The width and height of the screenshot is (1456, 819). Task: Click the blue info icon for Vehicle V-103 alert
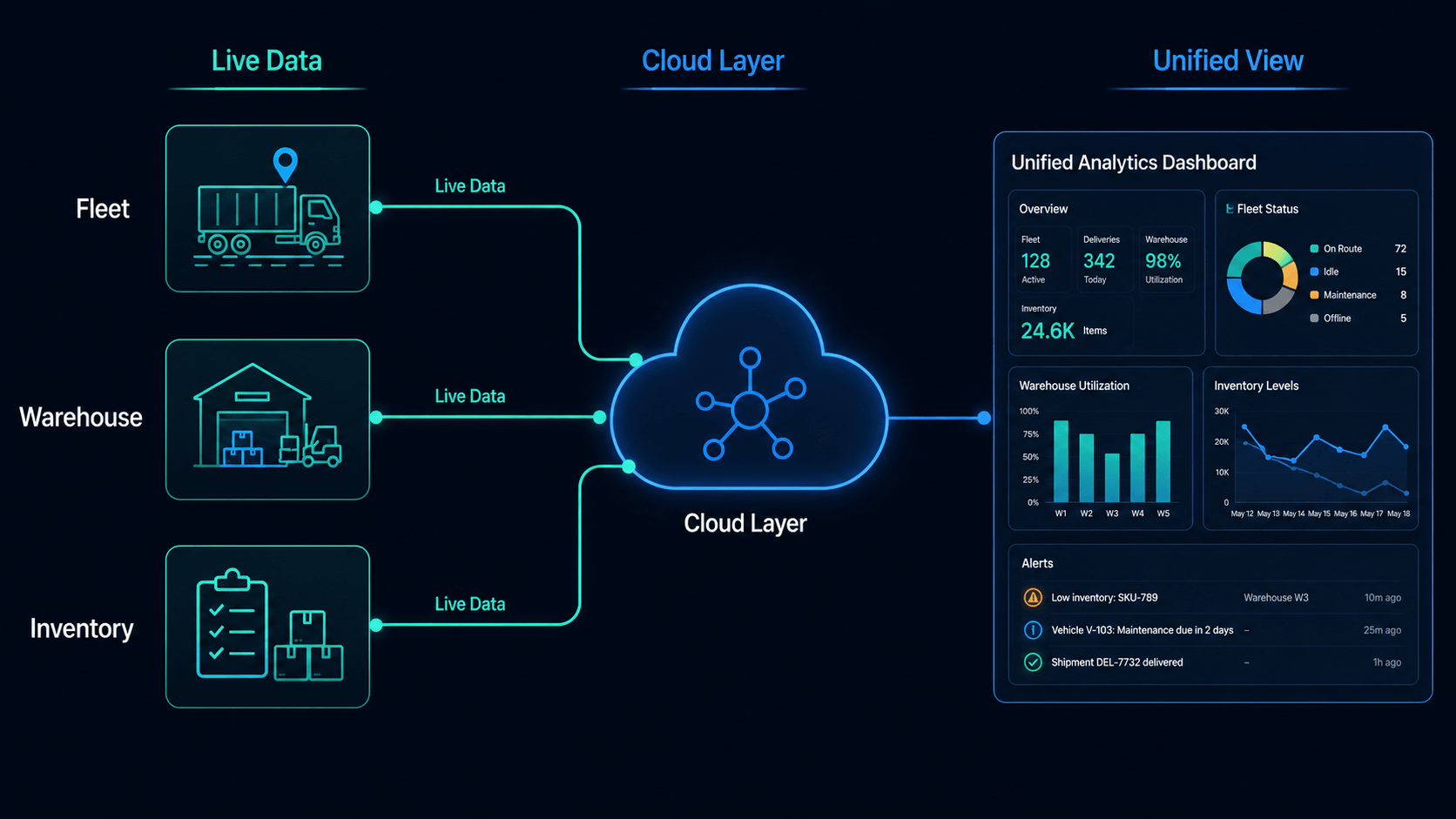[x=1033, y=630]
